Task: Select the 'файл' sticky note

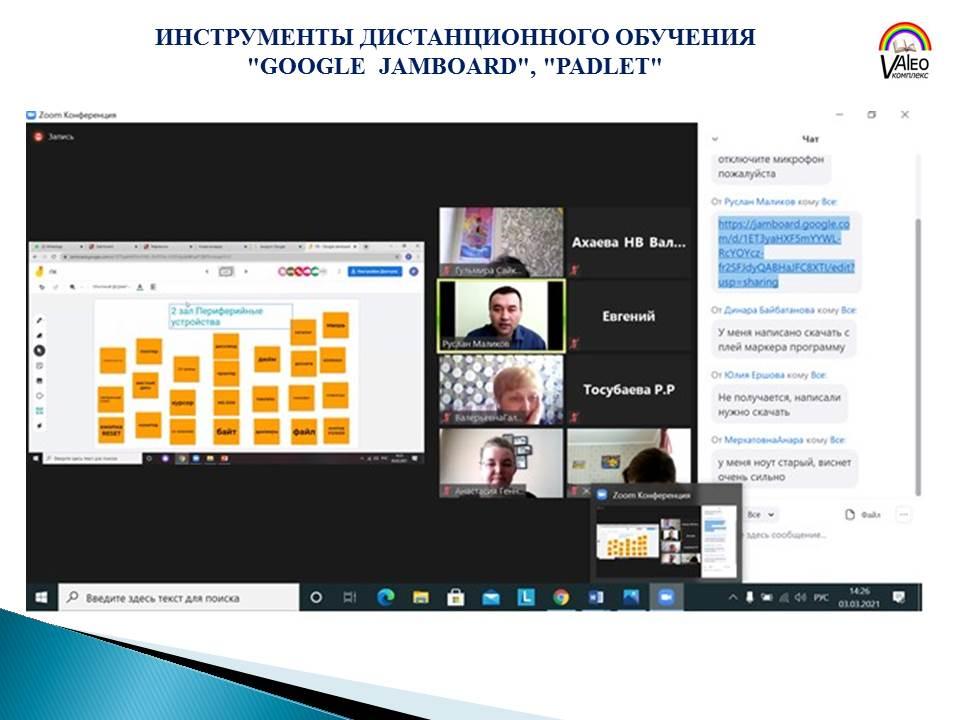Action: [x=304, y=431]
